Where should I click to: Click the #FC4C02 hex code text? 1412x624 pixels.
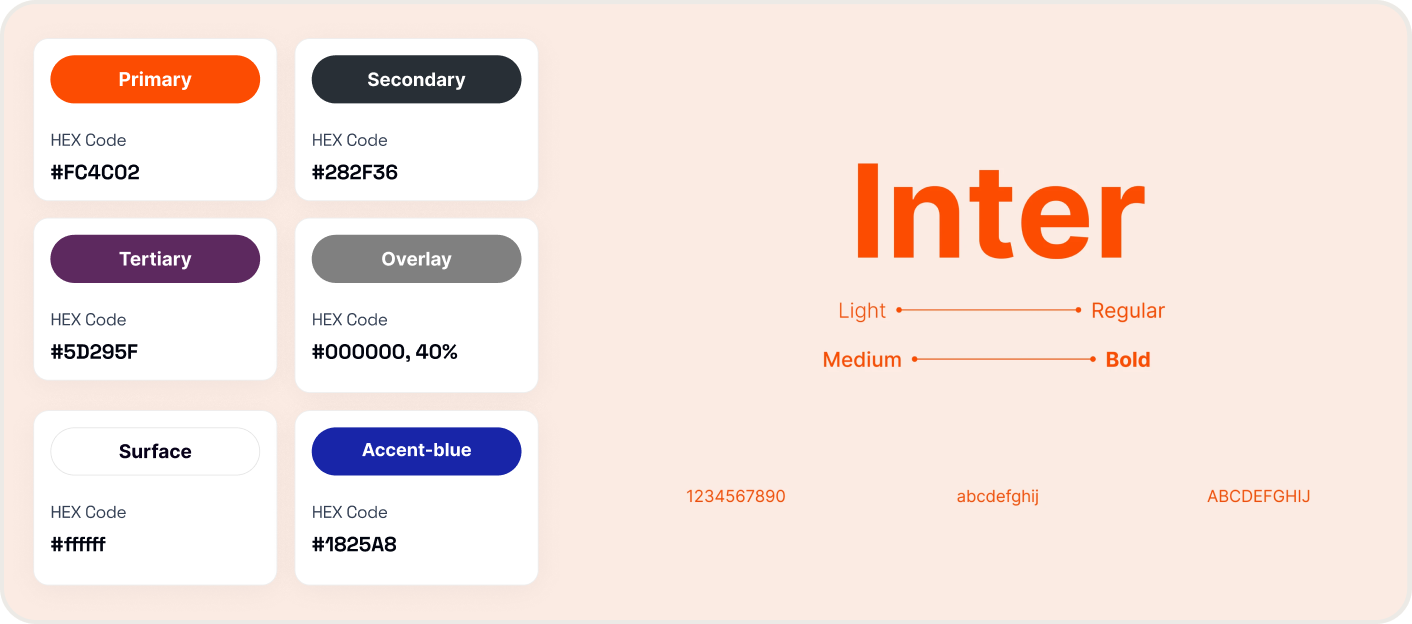95,172
